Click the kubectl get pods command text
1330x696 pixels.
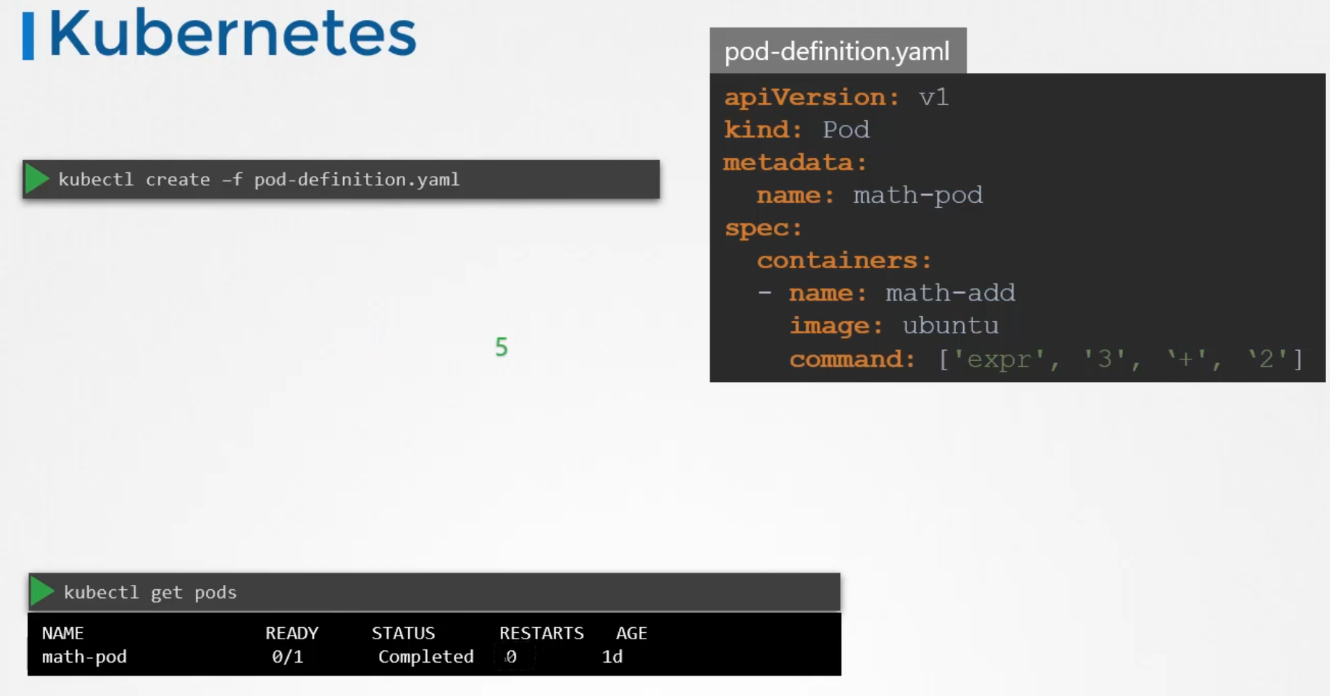point(150,592)
